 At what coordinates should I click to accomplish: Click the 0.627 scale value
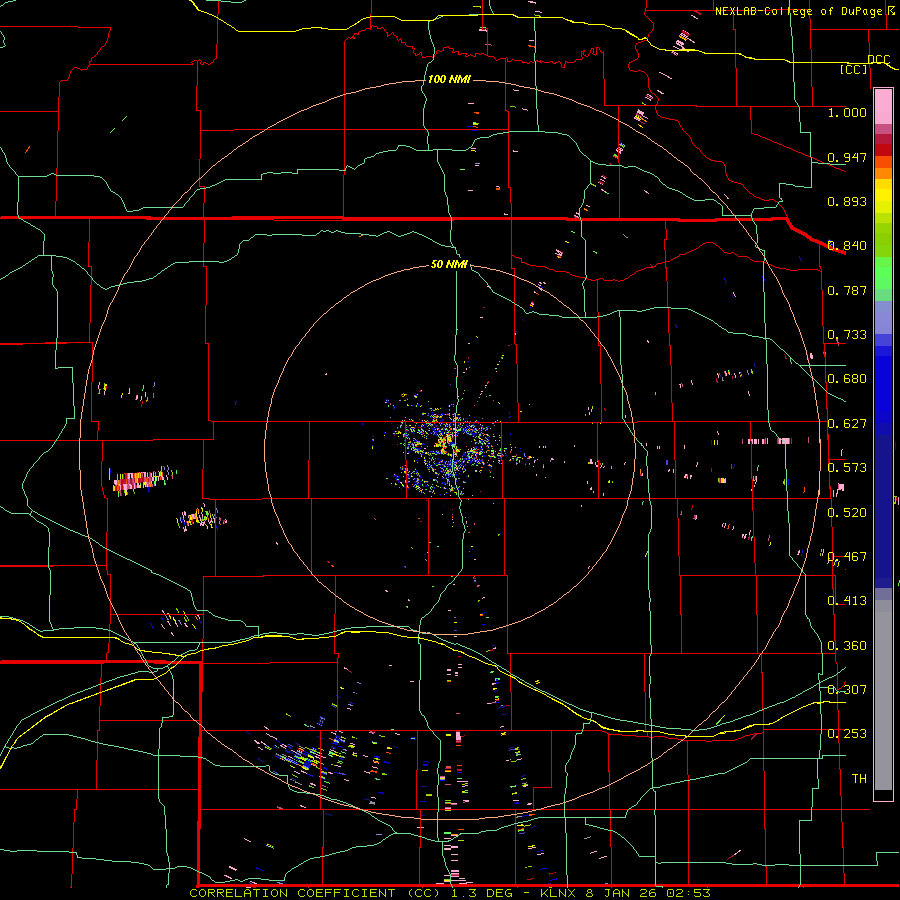[847, 424]
